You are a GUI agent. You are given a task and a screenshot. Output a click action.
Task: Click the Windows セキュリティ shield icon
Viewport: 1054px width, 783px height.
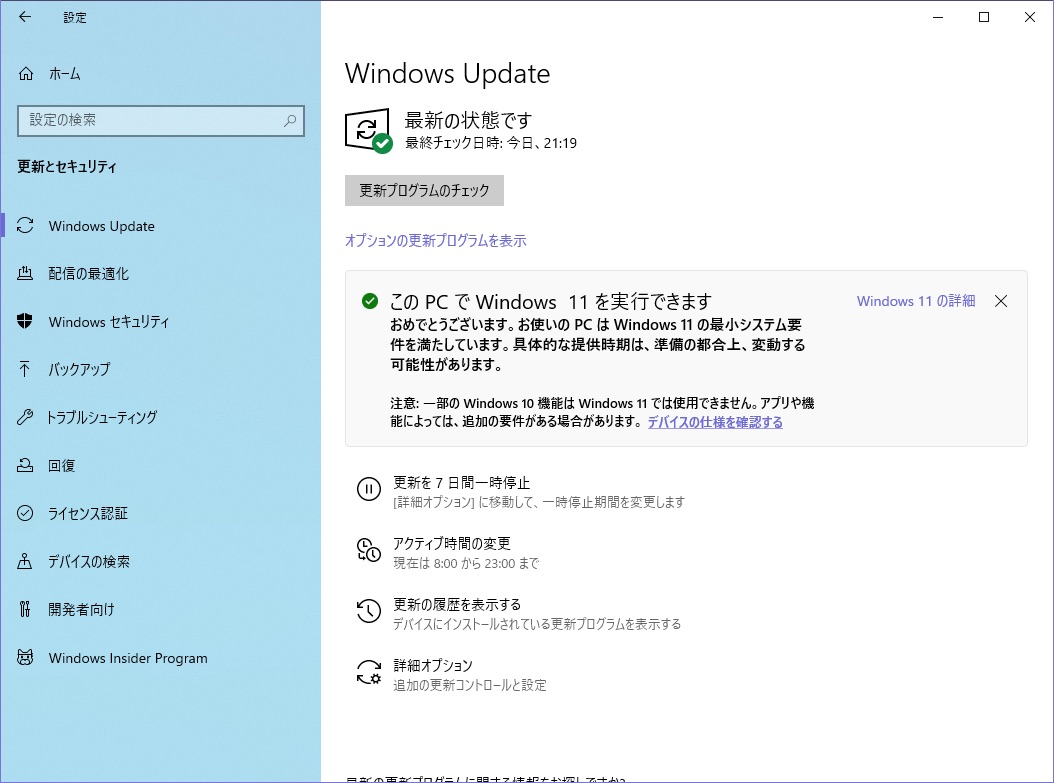[25, 321]
